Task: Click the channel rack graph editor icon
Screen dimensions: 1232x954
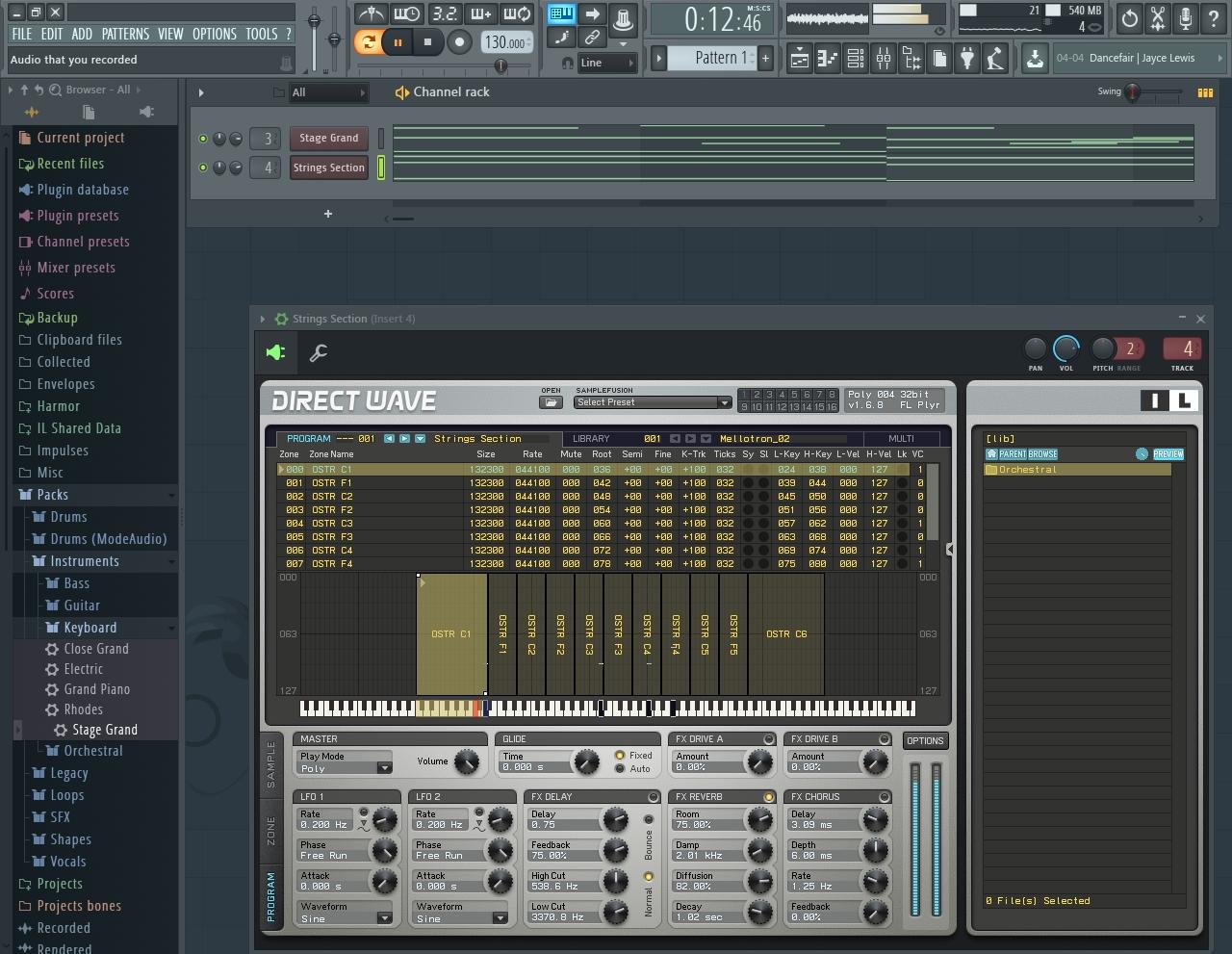Action: point(1204,92)
